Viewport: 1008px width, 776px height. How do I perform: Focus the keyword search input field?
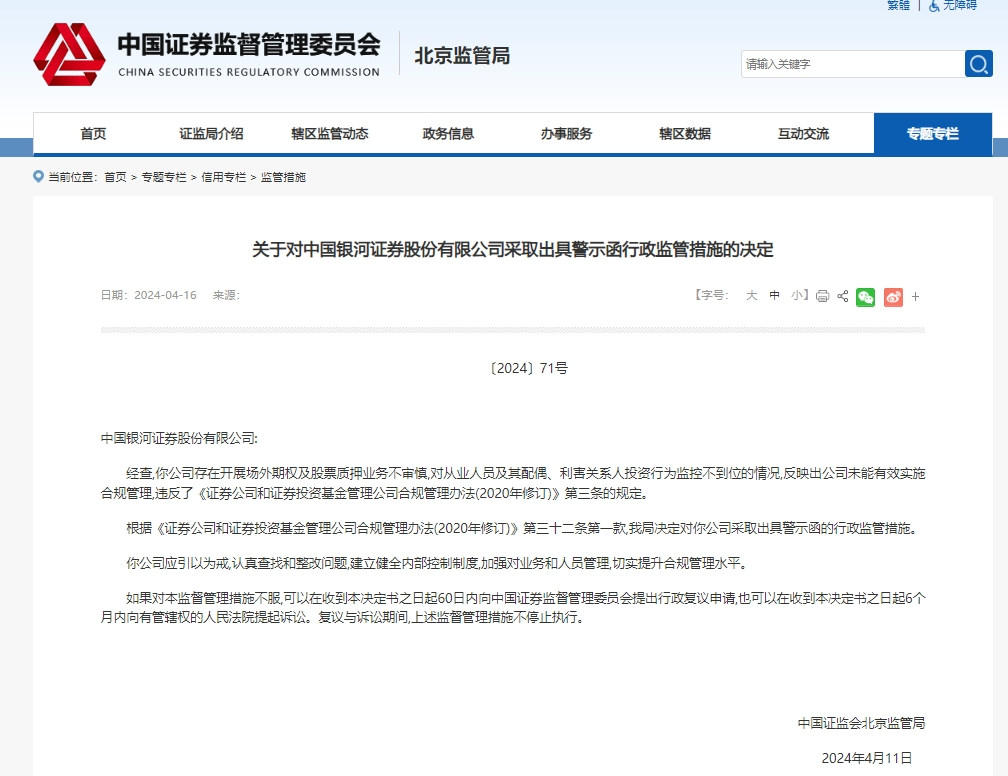(851, 64)
